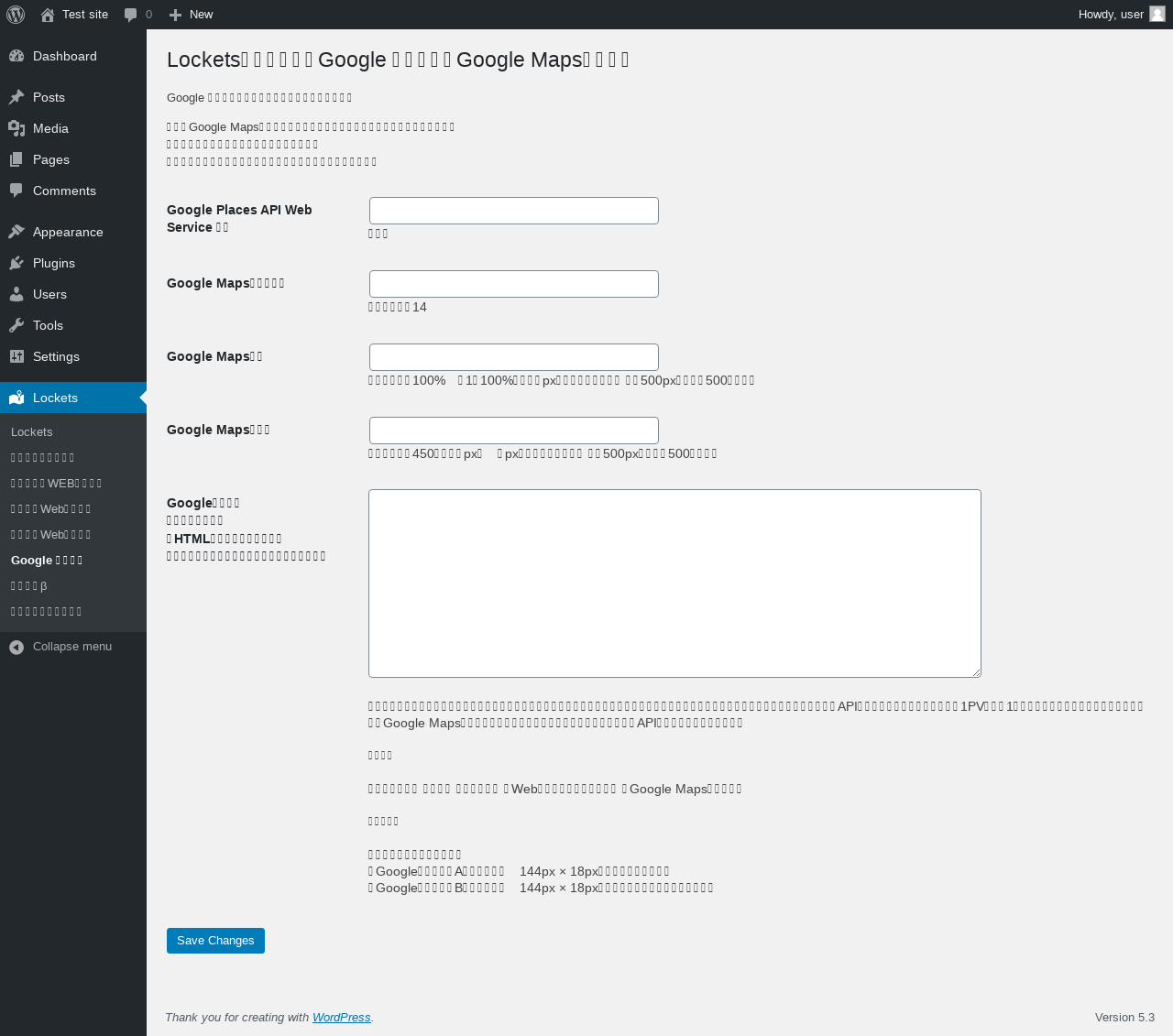The width and height of the screenshot is (1173, 1036).
Task: Open Media menu item
Action: (73, 128)
